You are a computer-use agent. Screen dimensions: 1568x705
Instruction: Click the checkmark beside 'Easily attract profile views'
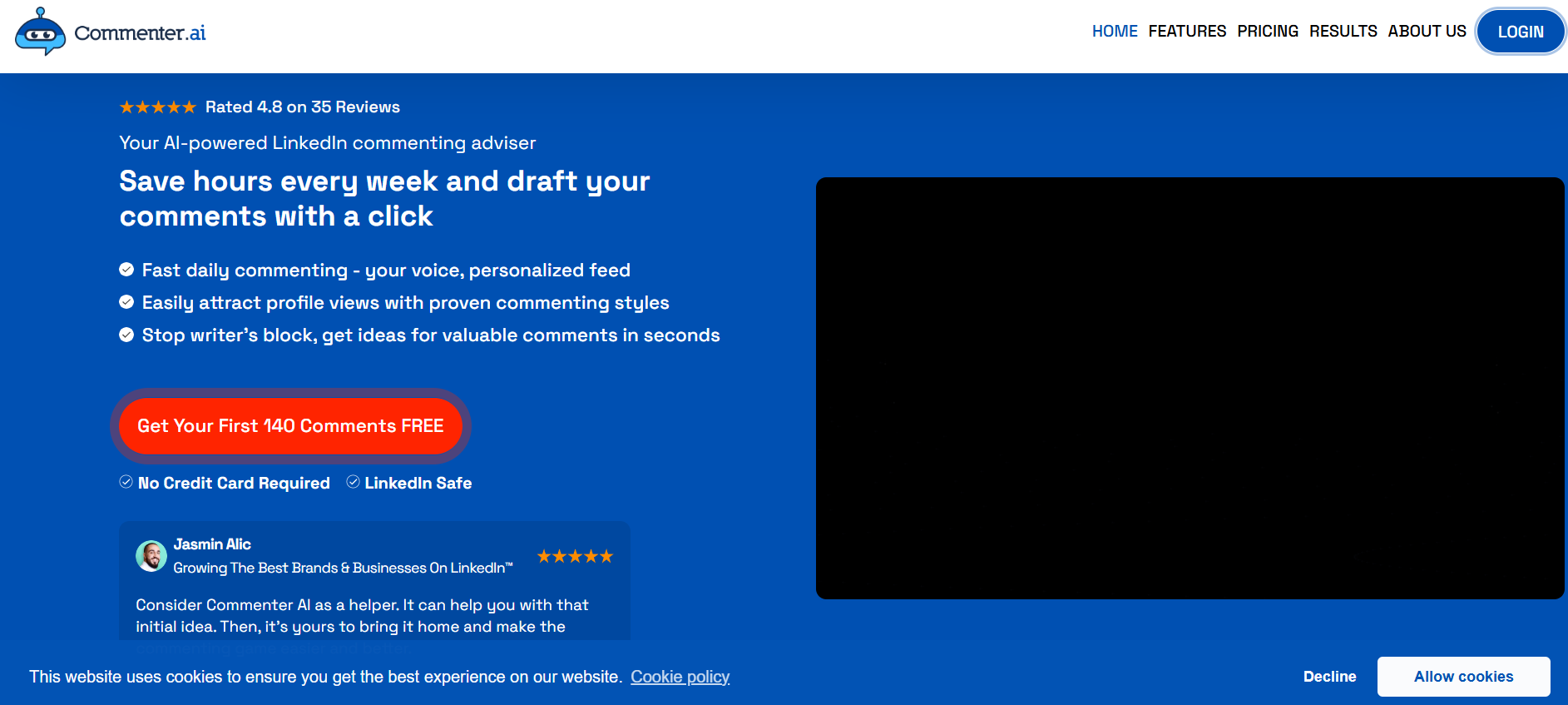tap(126, 301)
